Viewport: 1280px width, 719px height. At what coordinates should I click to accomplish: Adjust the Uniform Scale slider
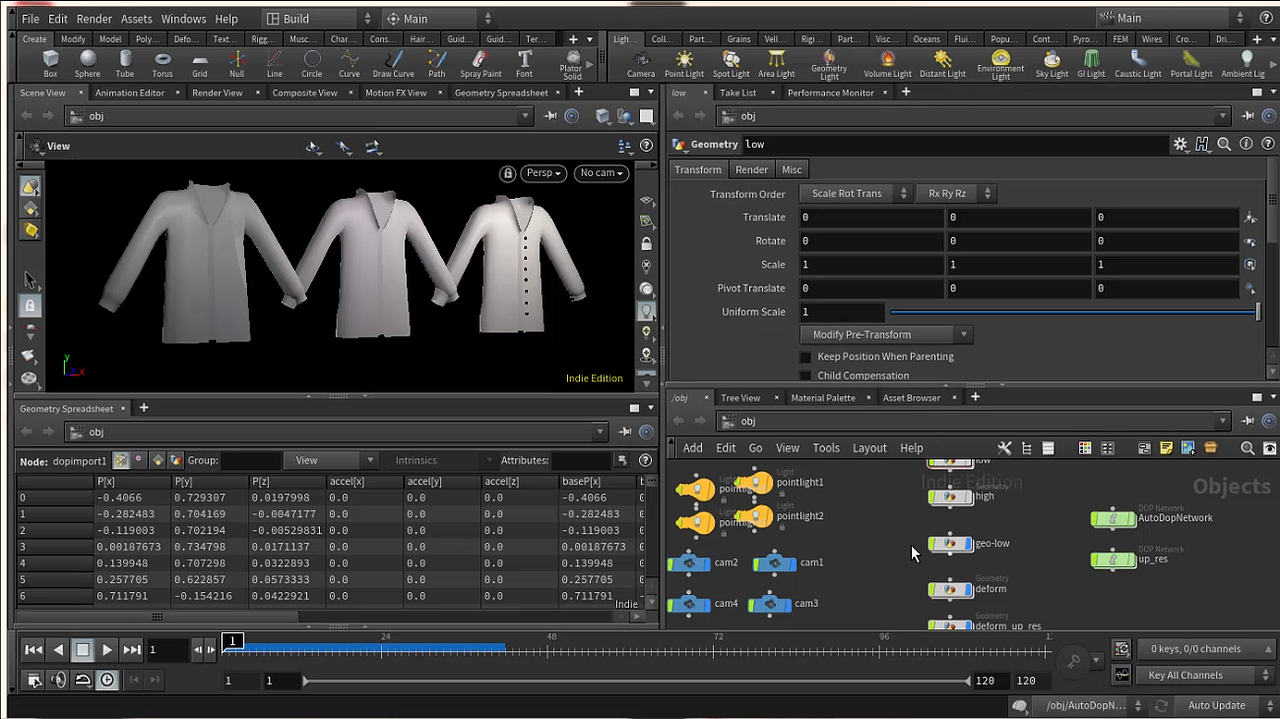[x=1074, y=312]
